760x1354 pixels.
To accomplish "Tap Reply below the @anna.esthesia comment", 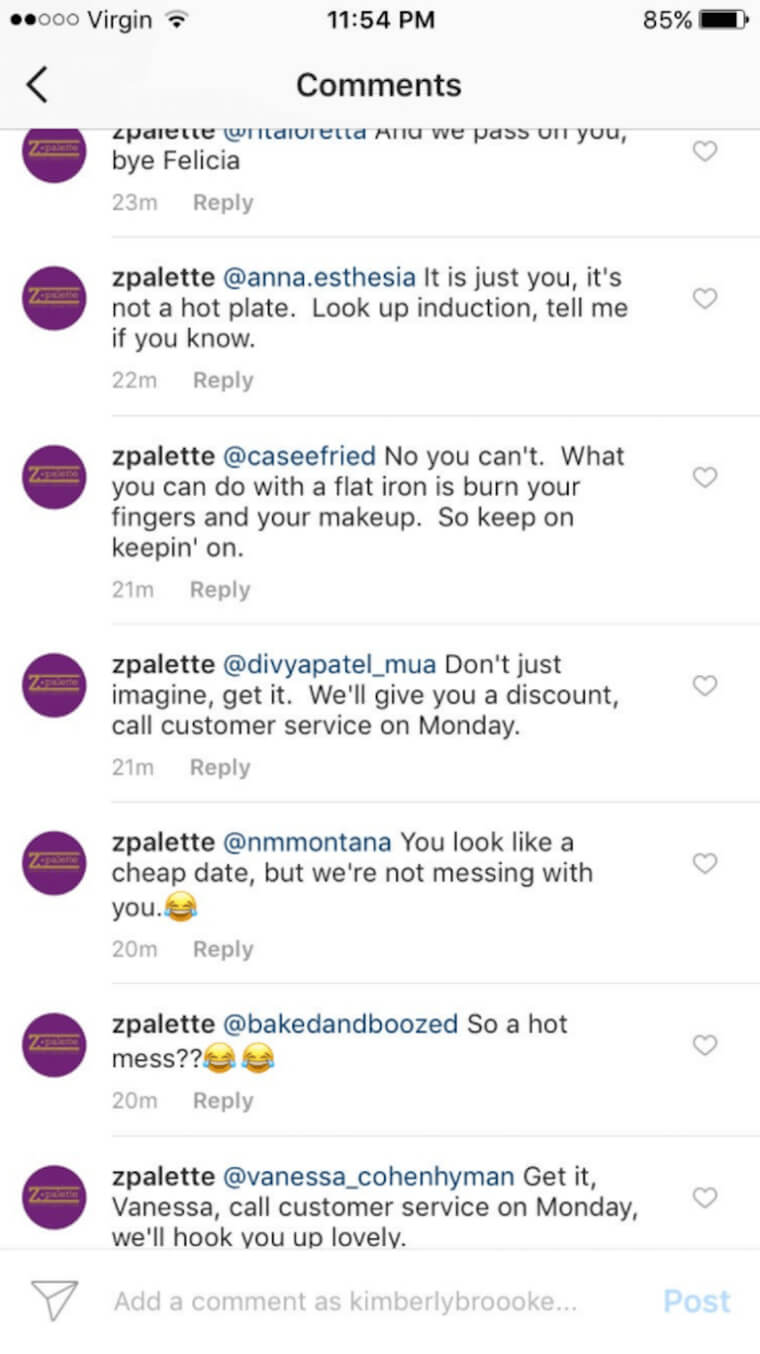I will (222, 380).
